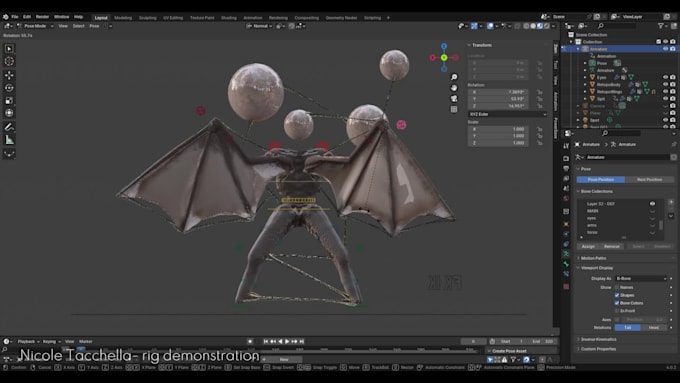Uncheck Bone Colors checkbox
The height and width of the screenshot is (383, 680).
[617, 303]
